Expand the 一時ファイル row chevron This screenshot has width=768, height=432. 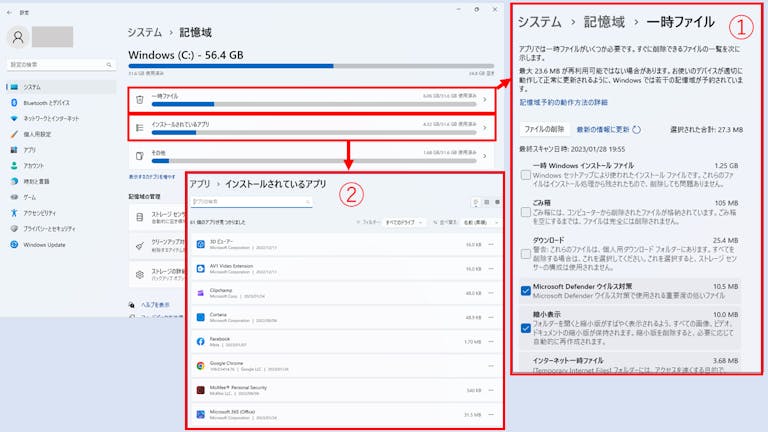point(484,100)
